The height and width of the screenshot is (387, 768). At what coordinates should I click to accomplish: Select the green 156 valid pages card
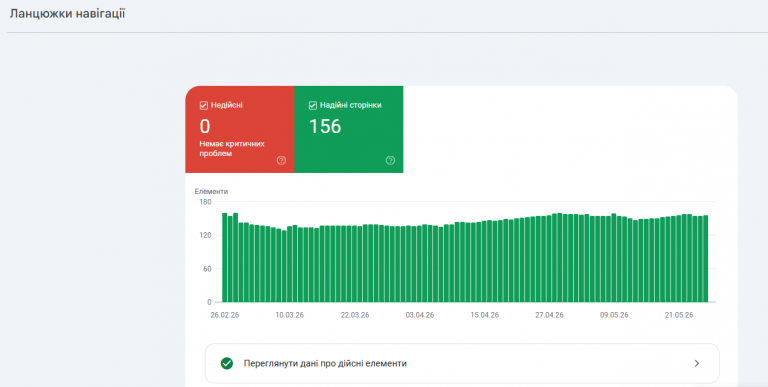[x=349, y=129]
